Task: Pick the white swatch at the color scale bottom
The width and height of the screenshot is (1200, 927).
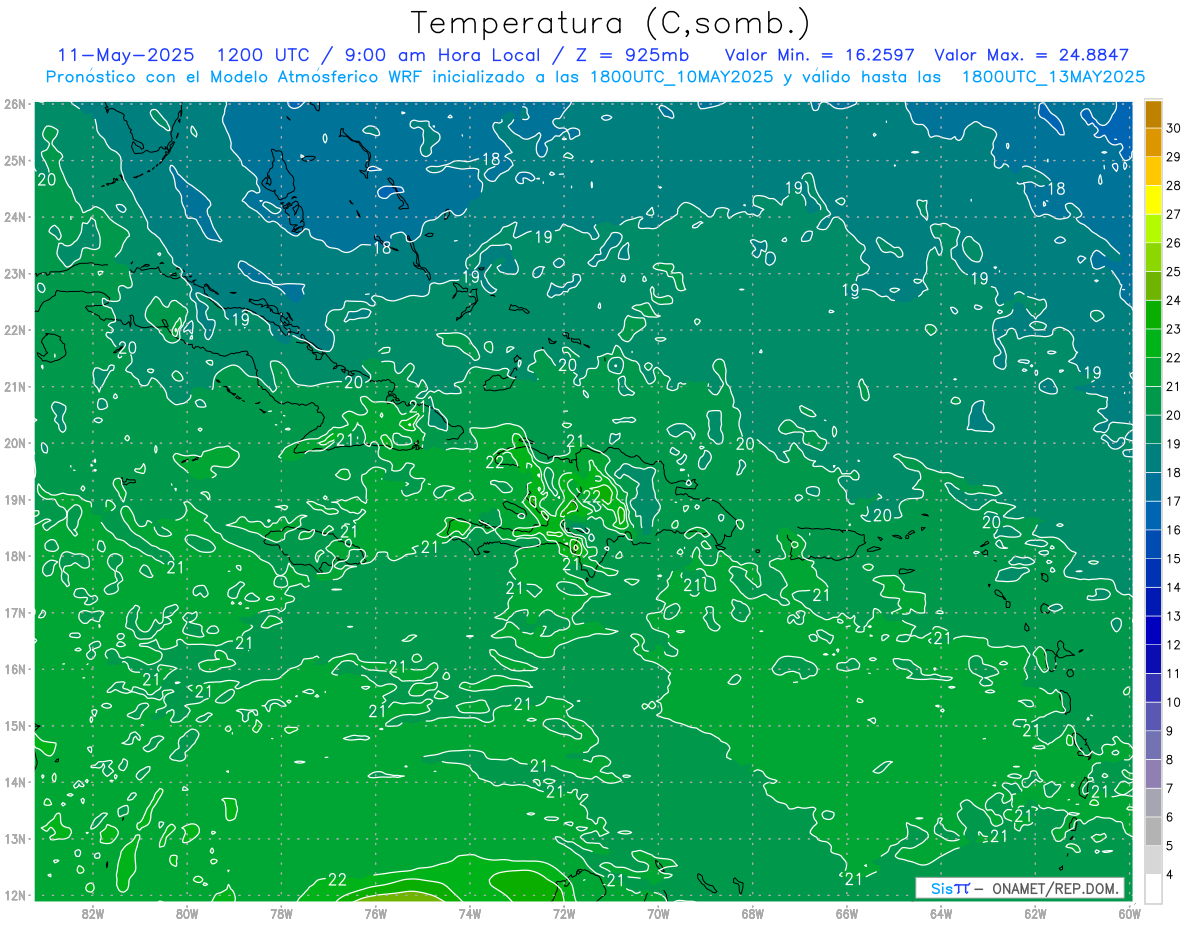Action: point(1153,888)
